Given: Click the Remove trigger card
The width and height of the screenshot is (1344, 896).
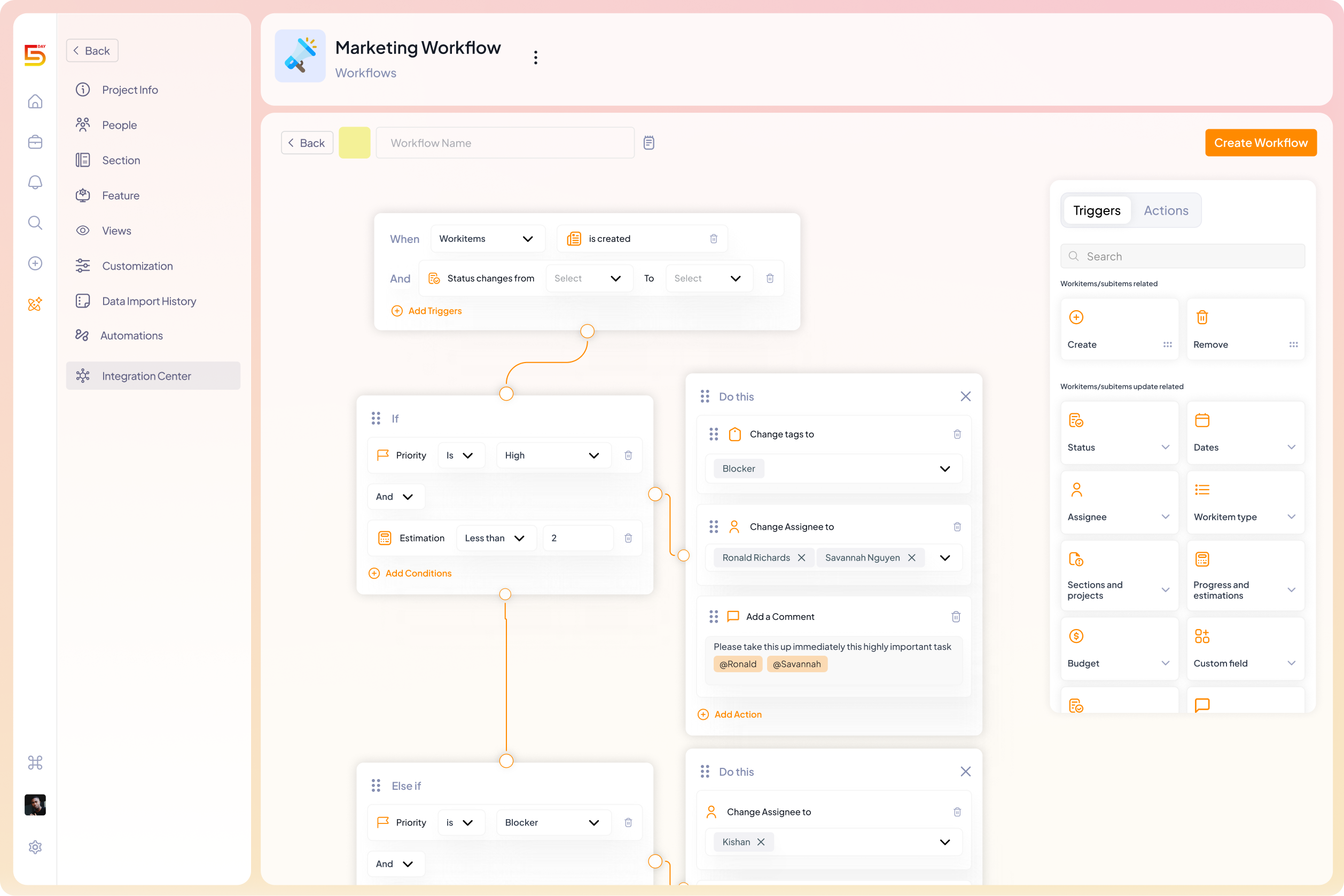Looking at the screenshot, I should [1245, 329].
